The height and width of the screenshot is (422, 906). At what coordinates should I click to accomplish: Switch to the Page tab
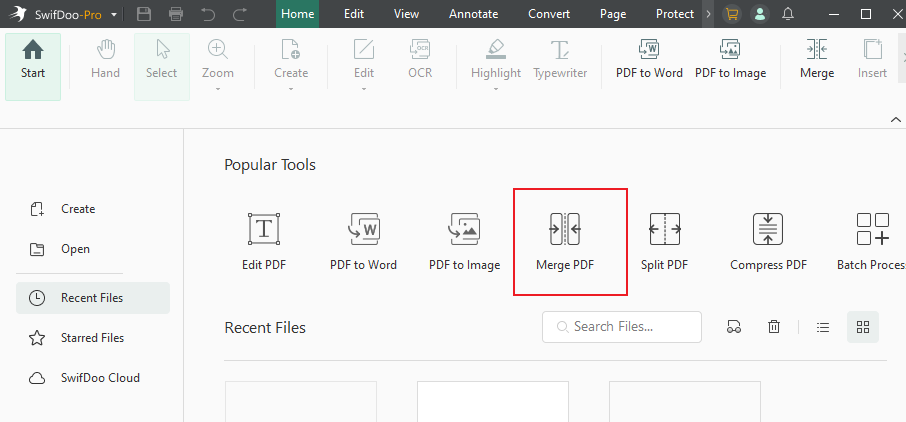(x=613, y=14)
